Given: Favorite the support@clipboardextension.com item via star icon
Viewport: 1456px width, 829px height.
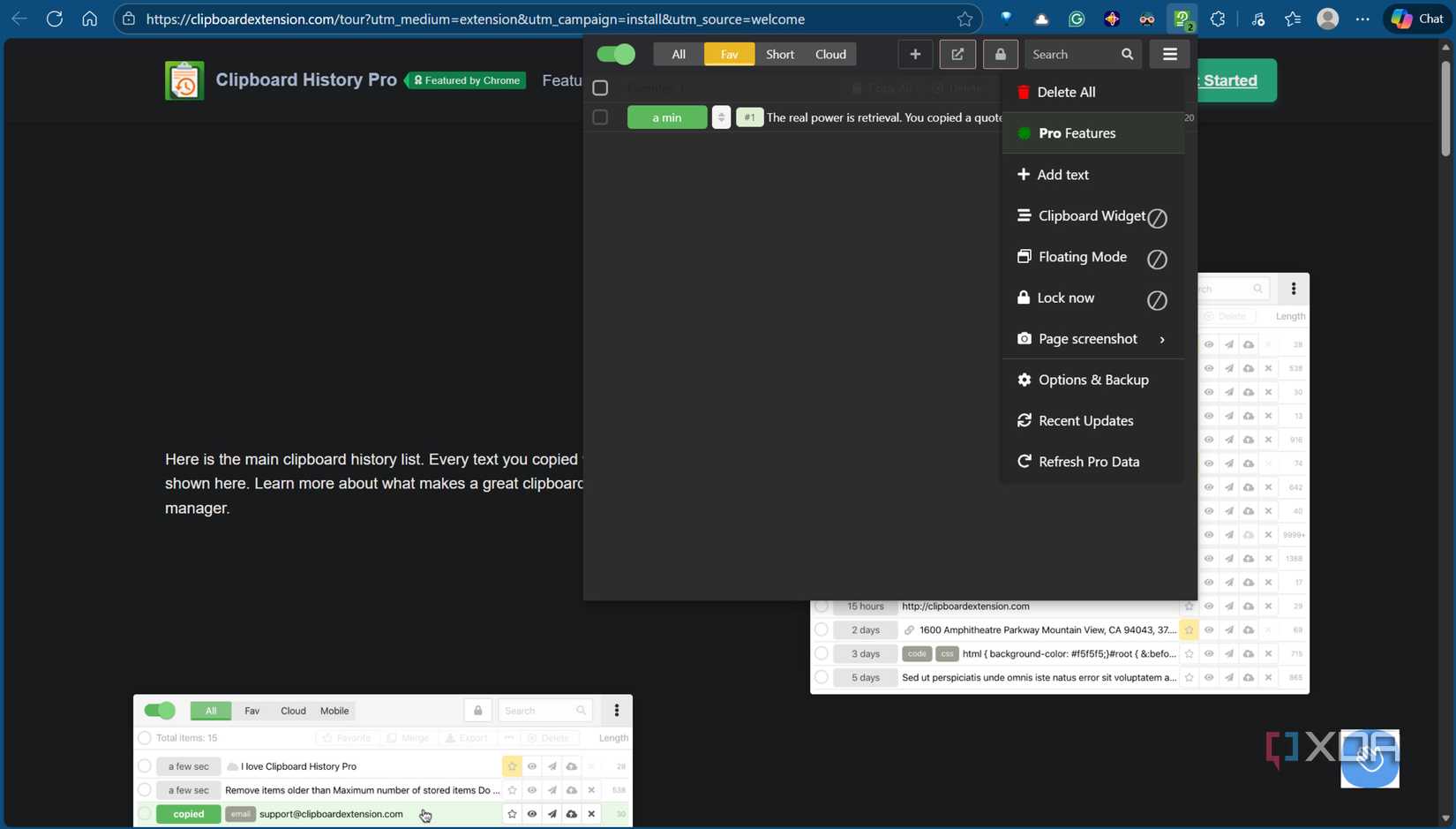Looking at the screenshot, I should click(512, 814).
